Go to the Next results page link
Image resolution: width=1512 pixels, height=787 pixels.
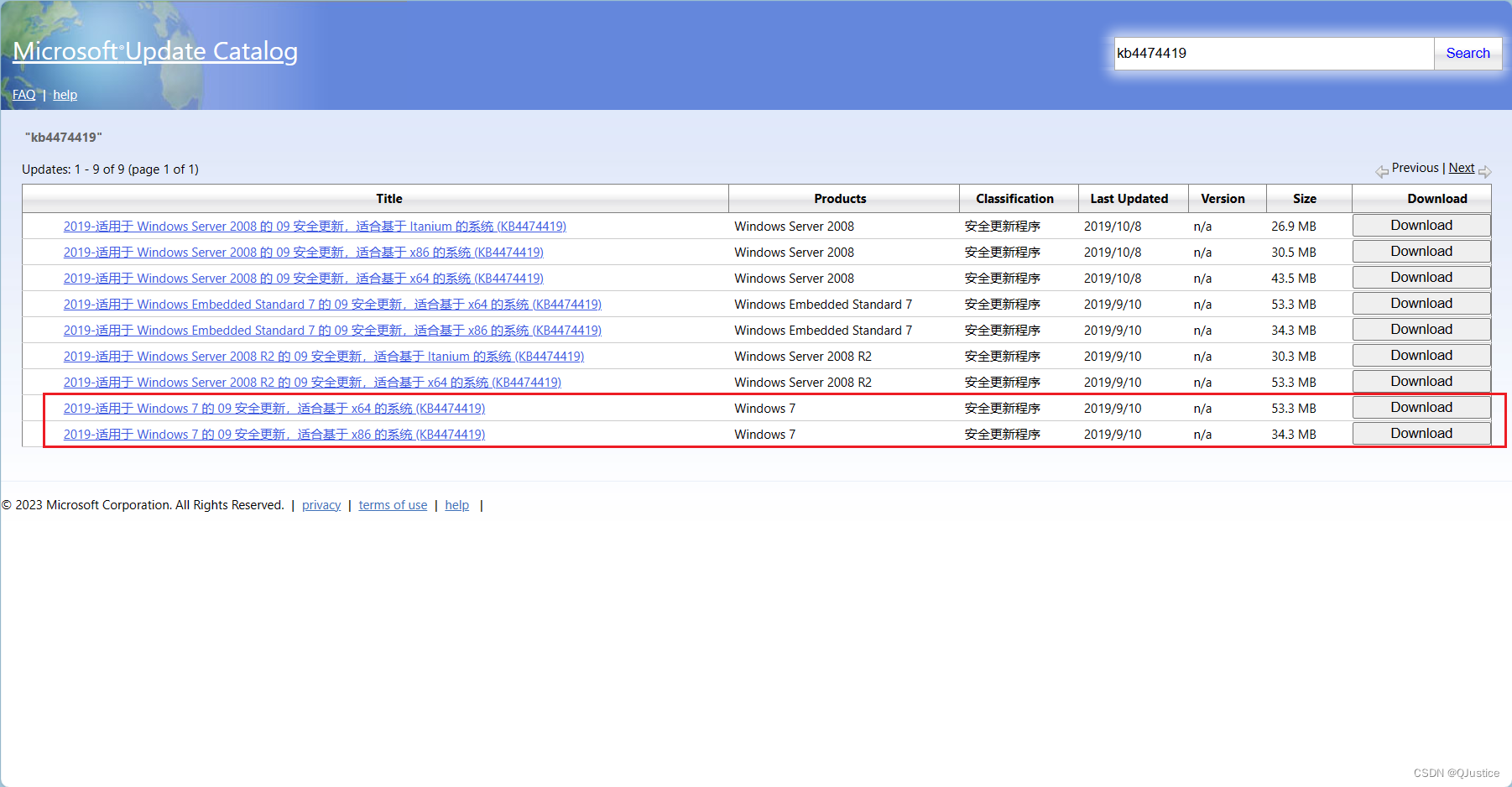1462,168
